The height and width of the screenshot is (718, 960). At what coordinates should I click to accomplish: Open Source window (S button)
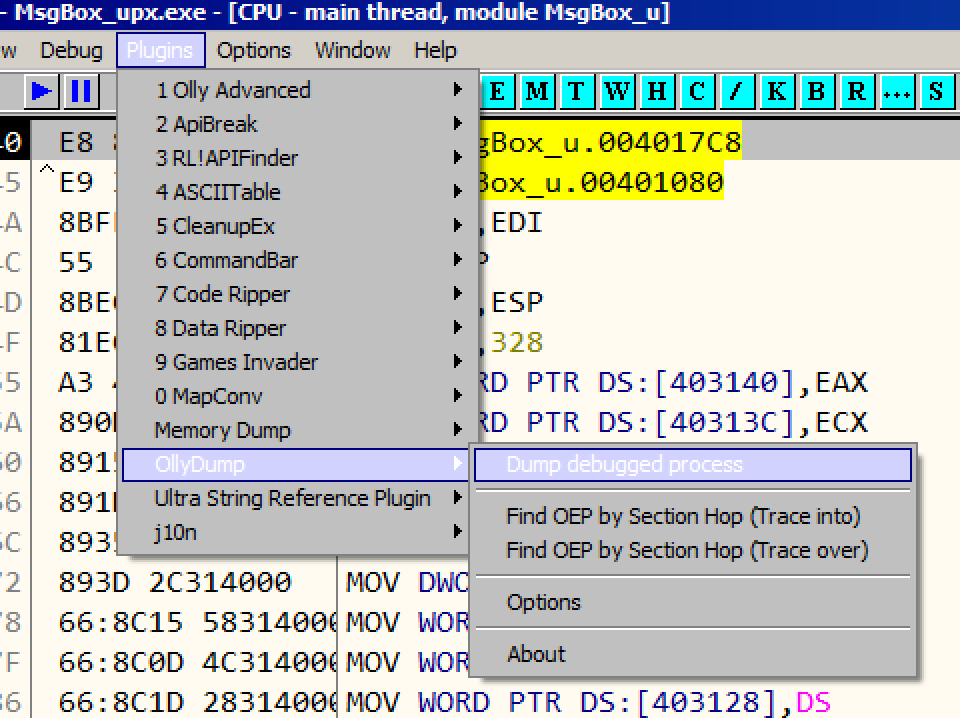tap(936, 92)
